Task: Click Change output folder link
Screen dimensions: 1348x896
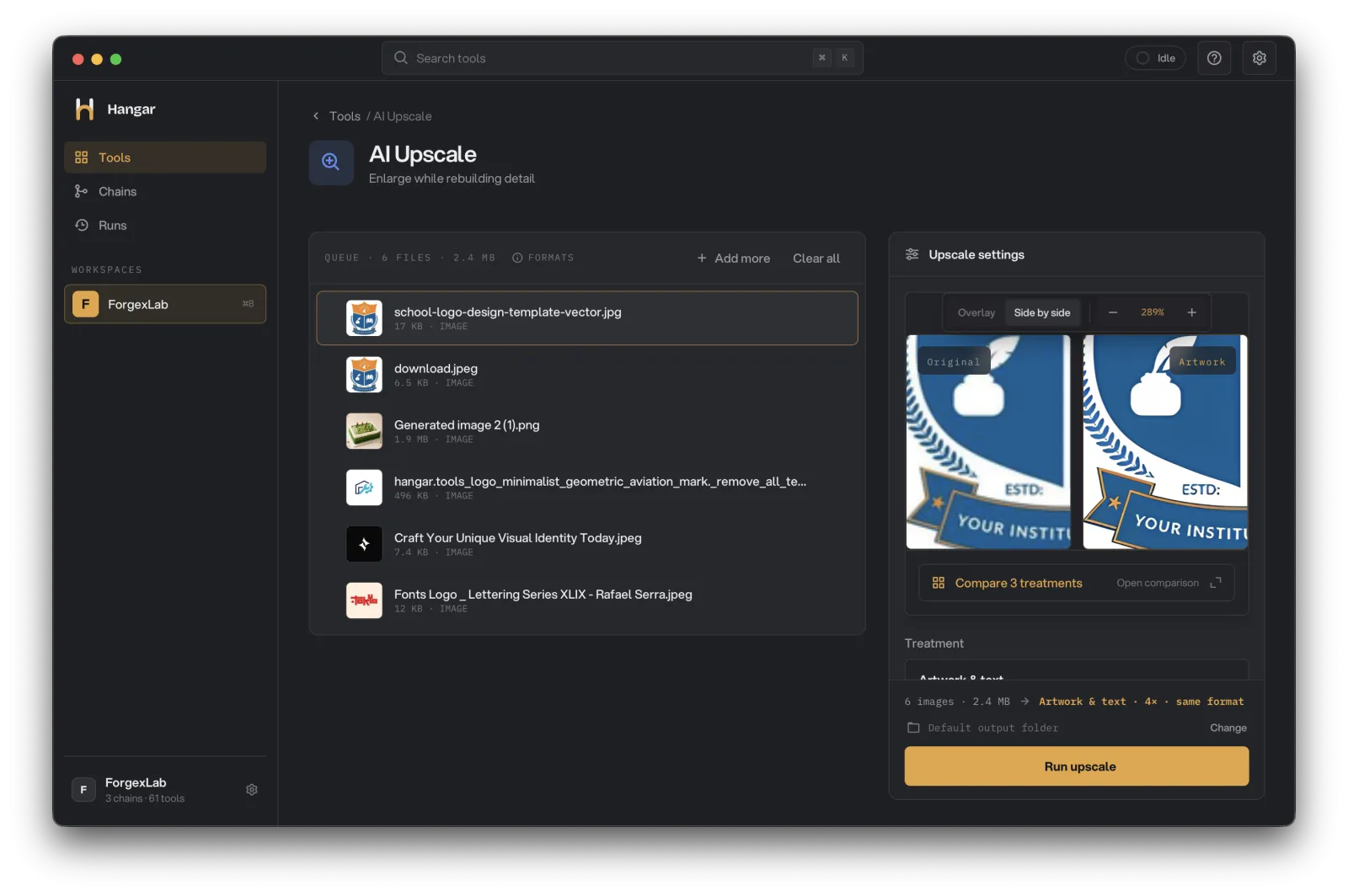Action: coord(1228,728)
